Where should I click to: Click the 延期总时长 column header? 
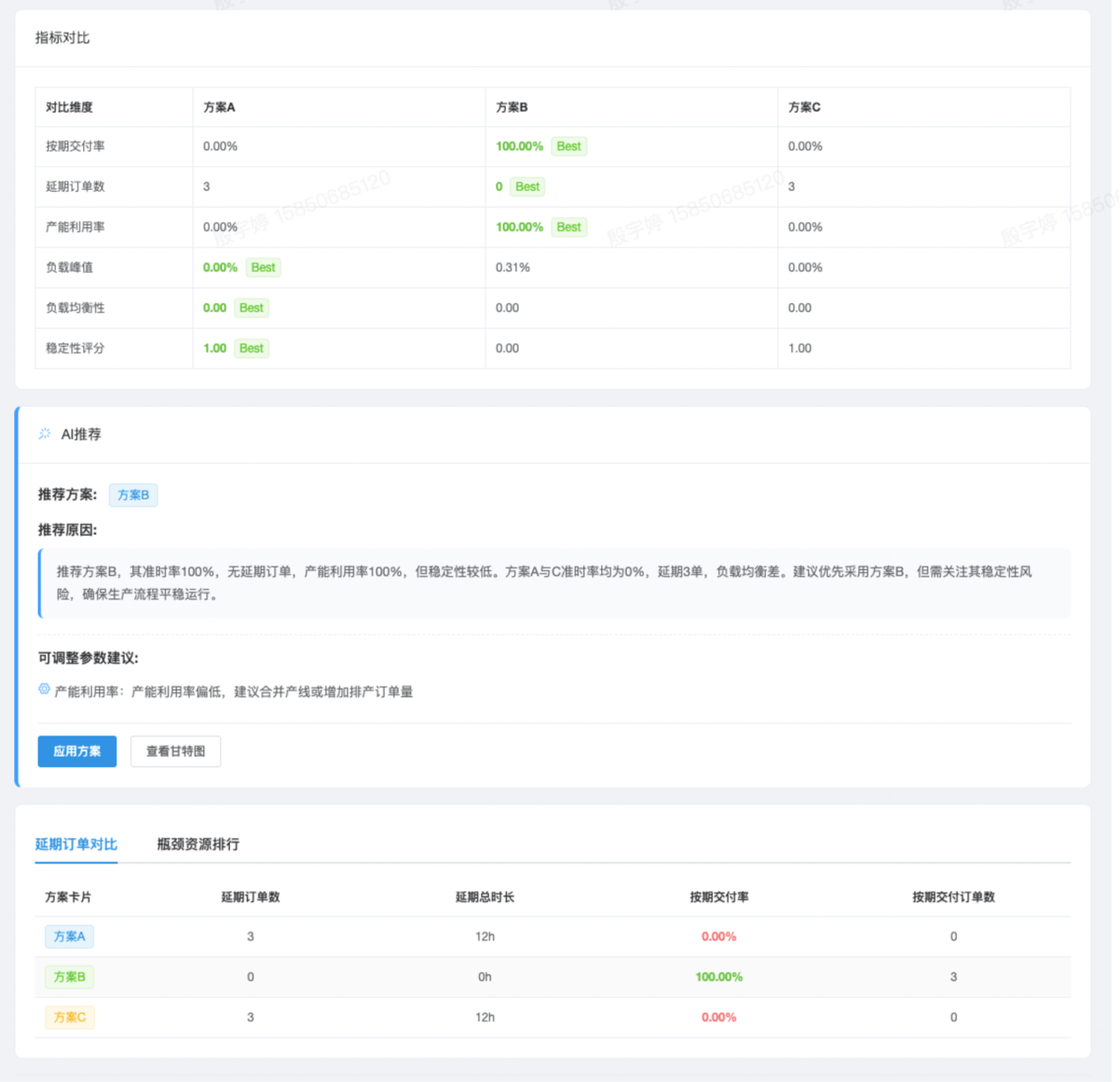[485, 897]
